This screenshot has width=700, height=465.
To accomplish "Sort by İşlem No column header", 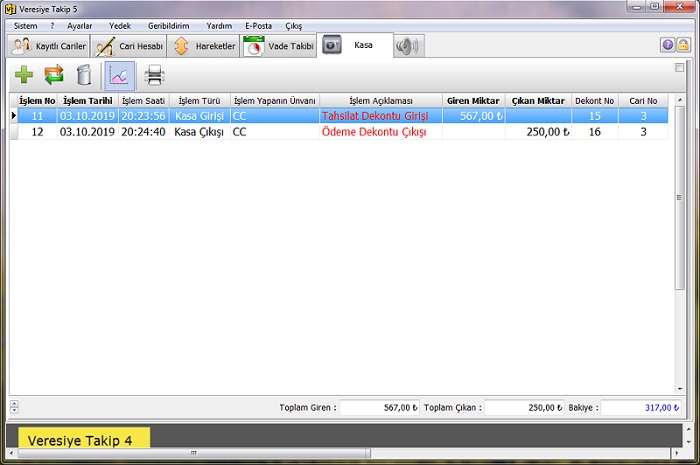I will click(37, 101).
